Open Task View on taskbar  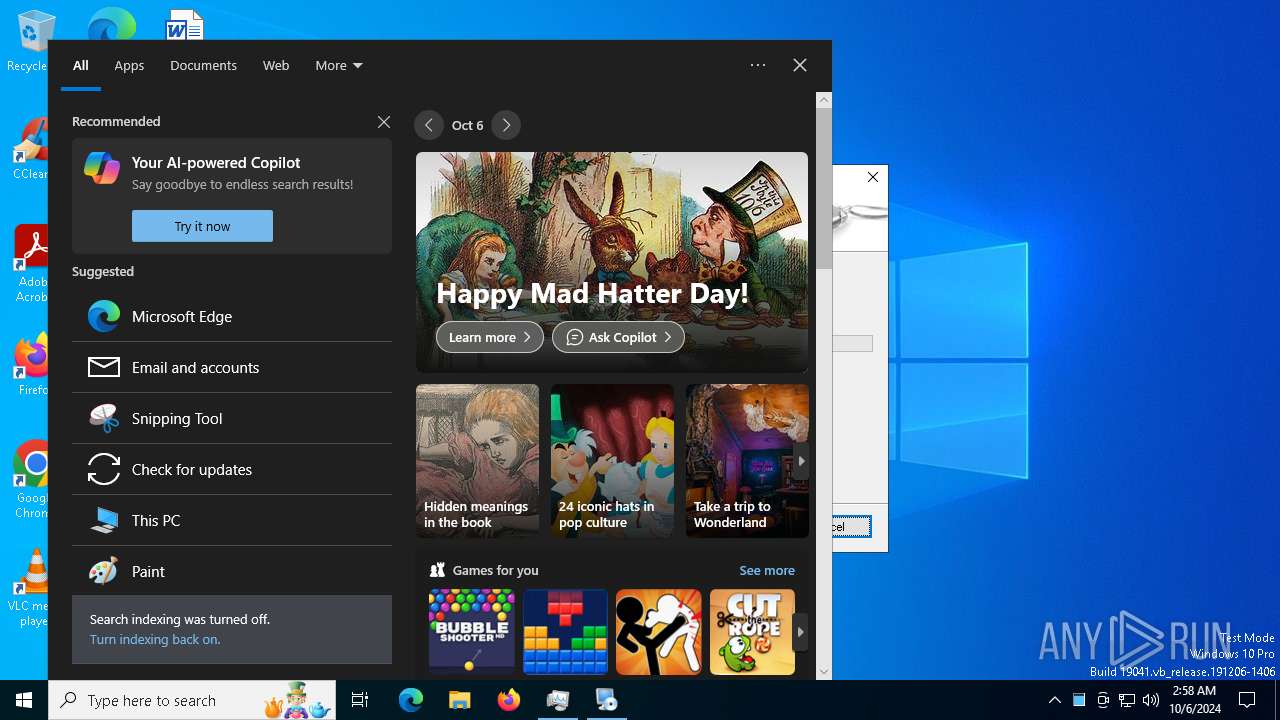point(360,700)
